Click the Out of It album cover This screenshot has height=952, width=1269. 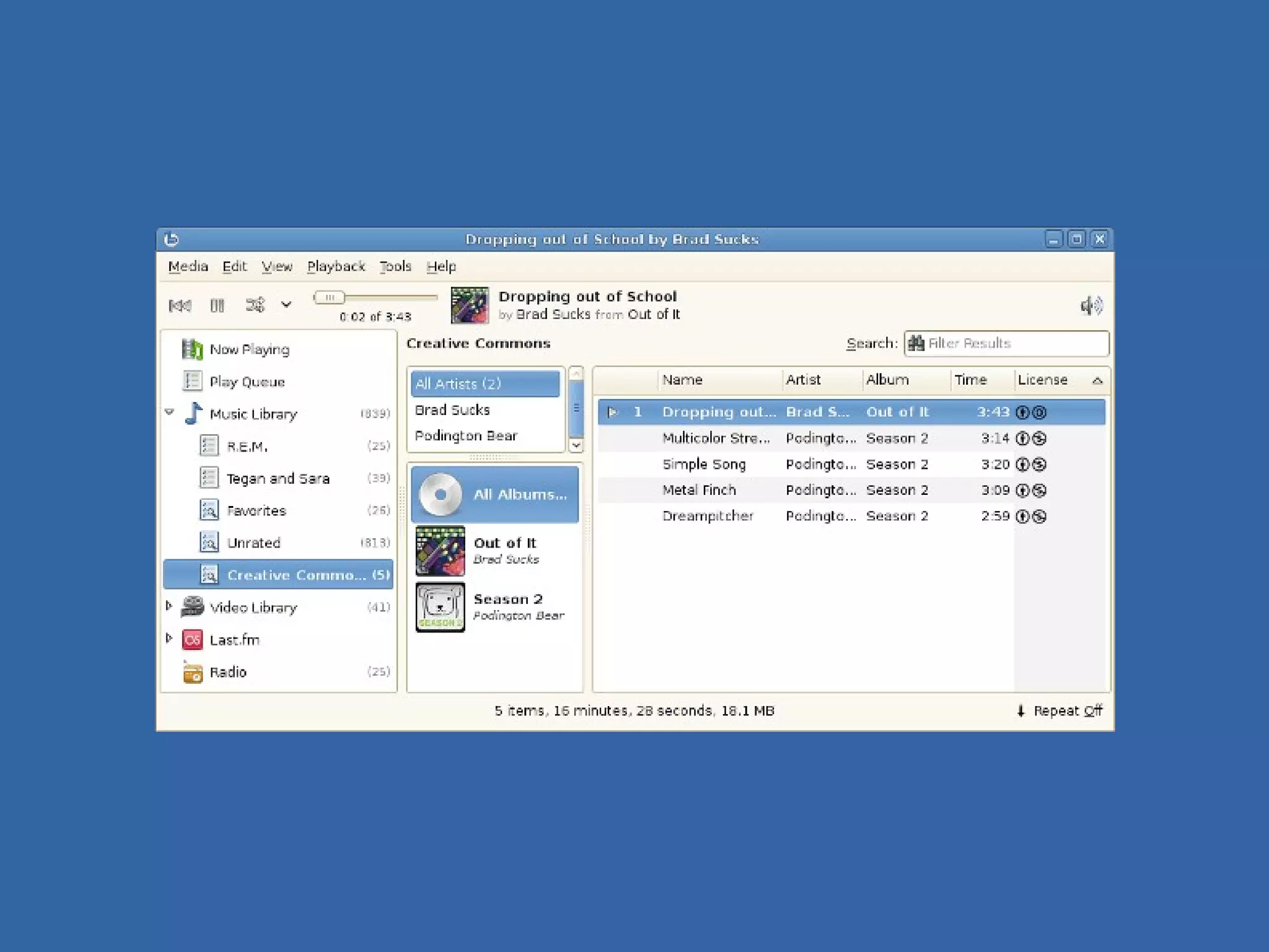pyautogui.click(x=440, y=551)
